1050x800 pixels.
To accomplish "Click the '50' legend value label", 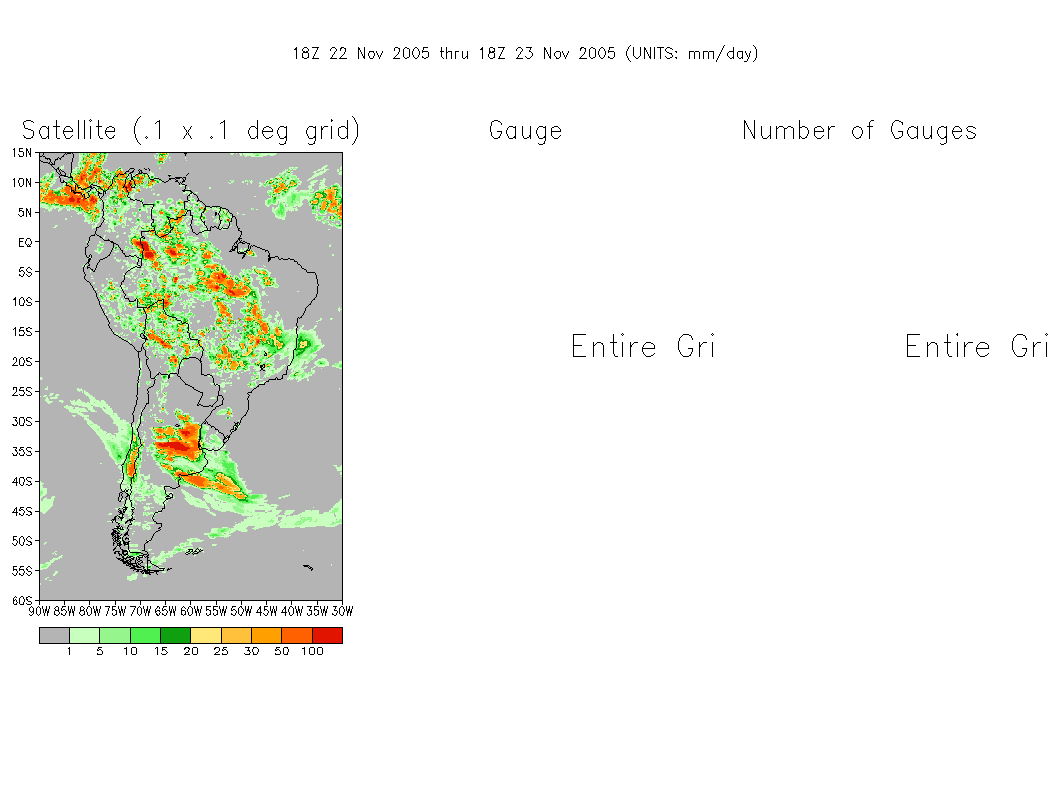I will point(282,651).
